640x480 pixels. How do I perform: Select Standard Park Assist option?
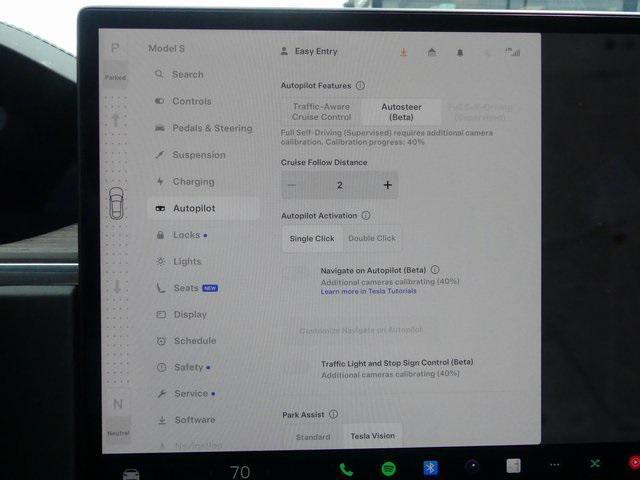[x=313, y=437]
